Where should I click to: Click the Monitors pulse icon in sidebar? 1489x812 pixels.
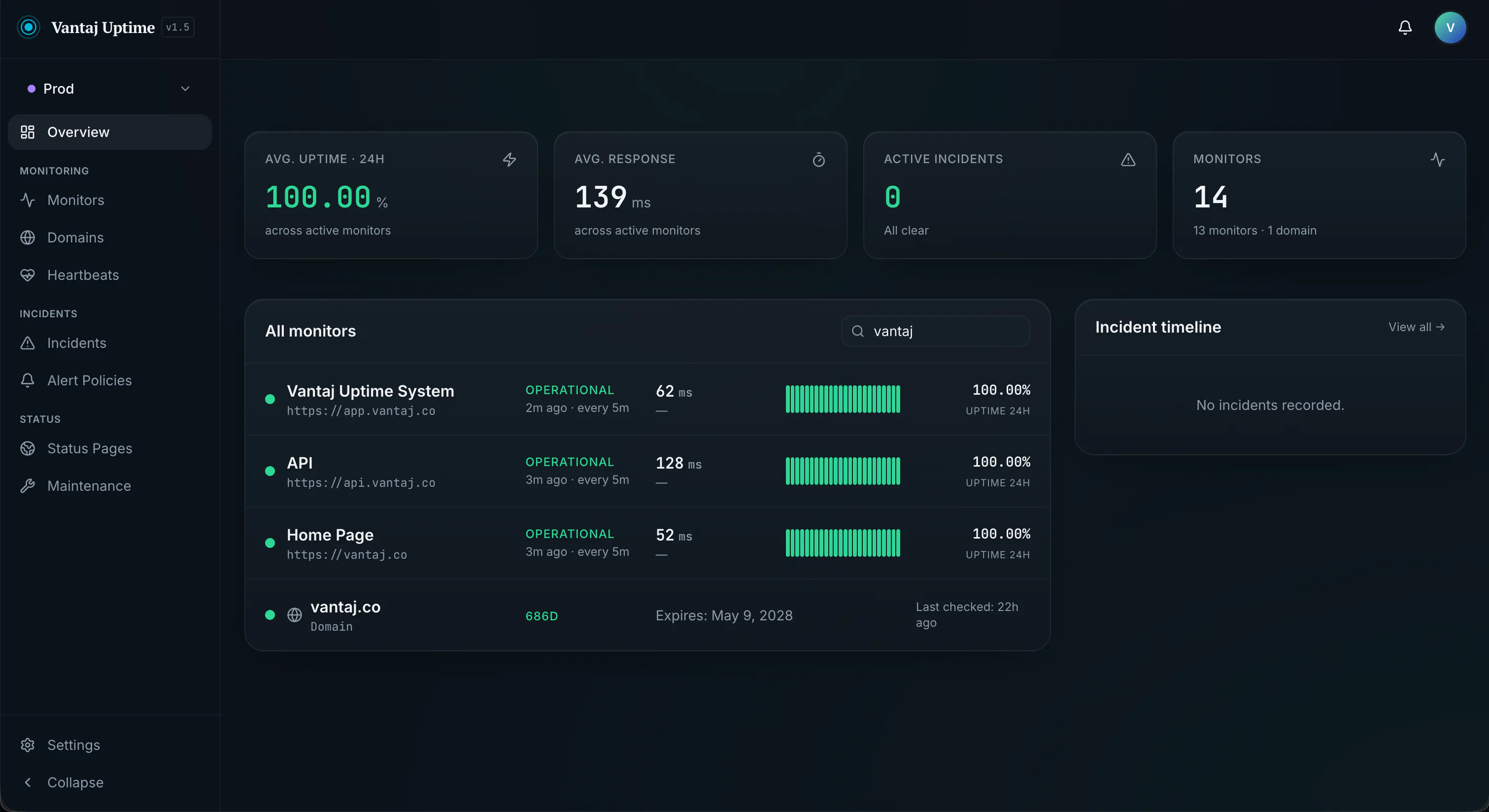pos(27,200)
